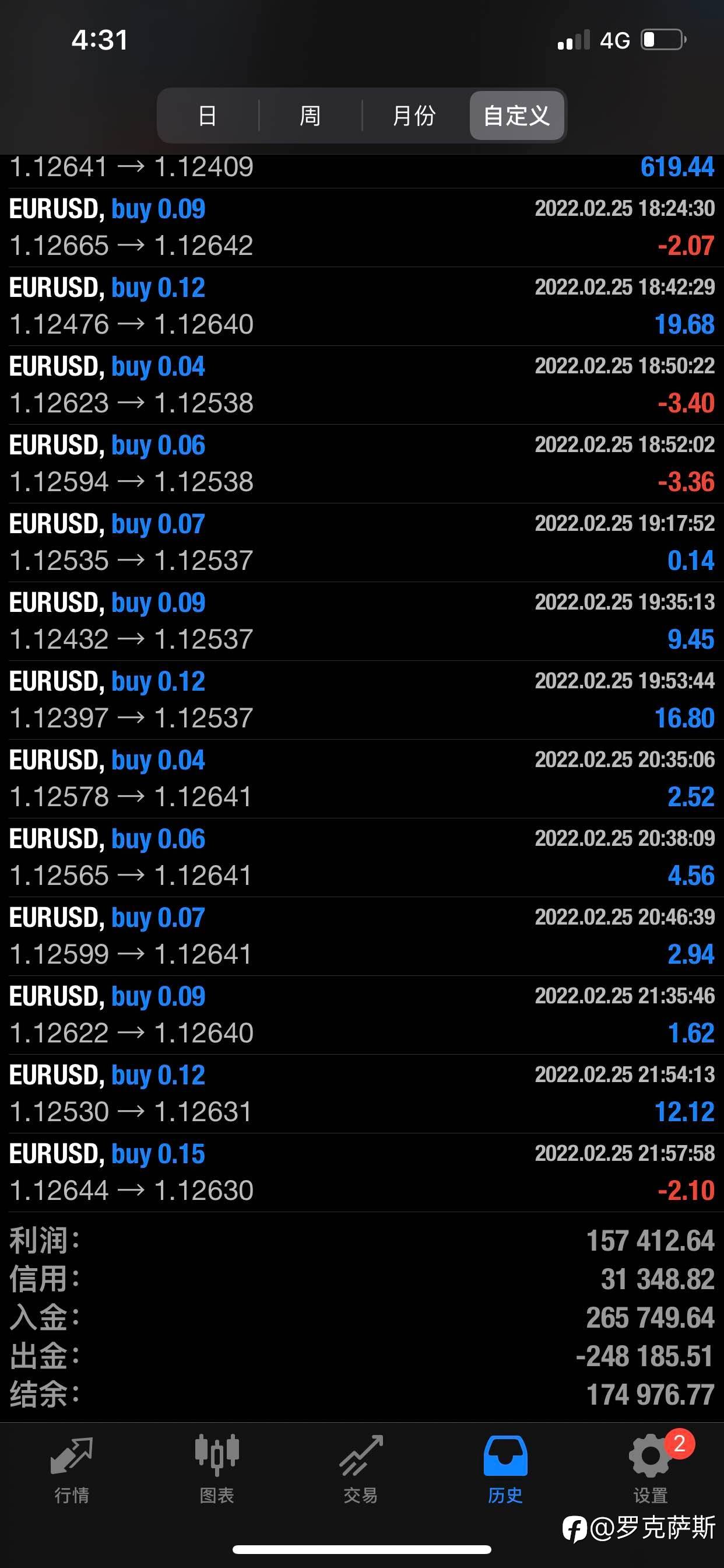724x1568 pixels.
Task: Open the trade with 0.14 profit
Action: point(362,542)
